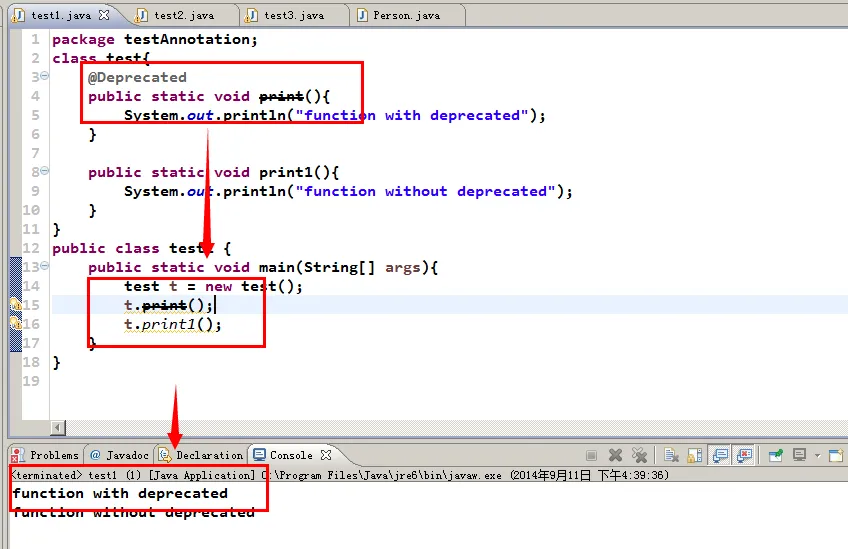Click the string "function without deprecated"

coord(426,191)
